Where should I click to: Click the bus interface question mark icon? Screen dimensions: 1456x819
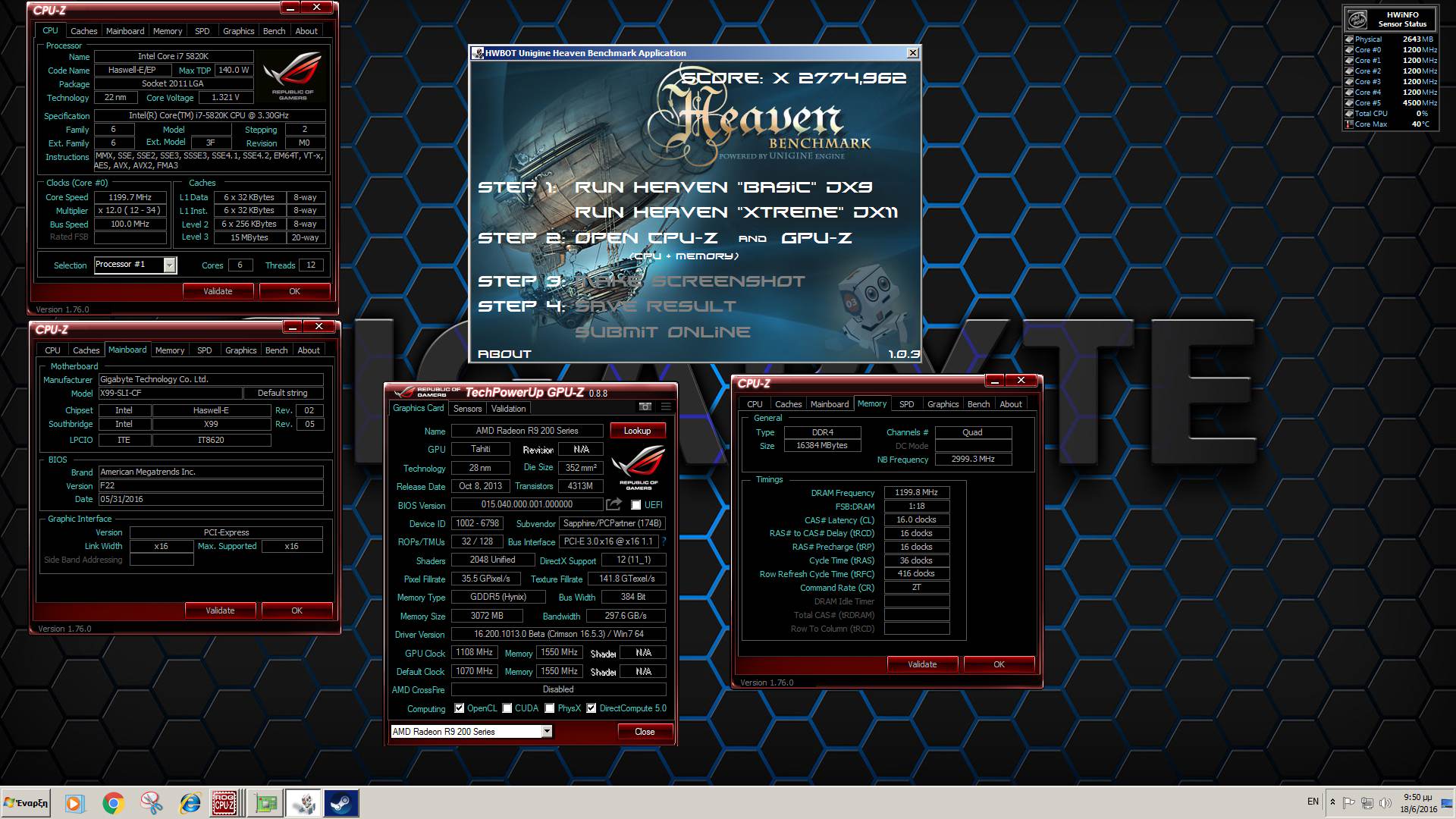pyautogui.click(x=664, y=541)
